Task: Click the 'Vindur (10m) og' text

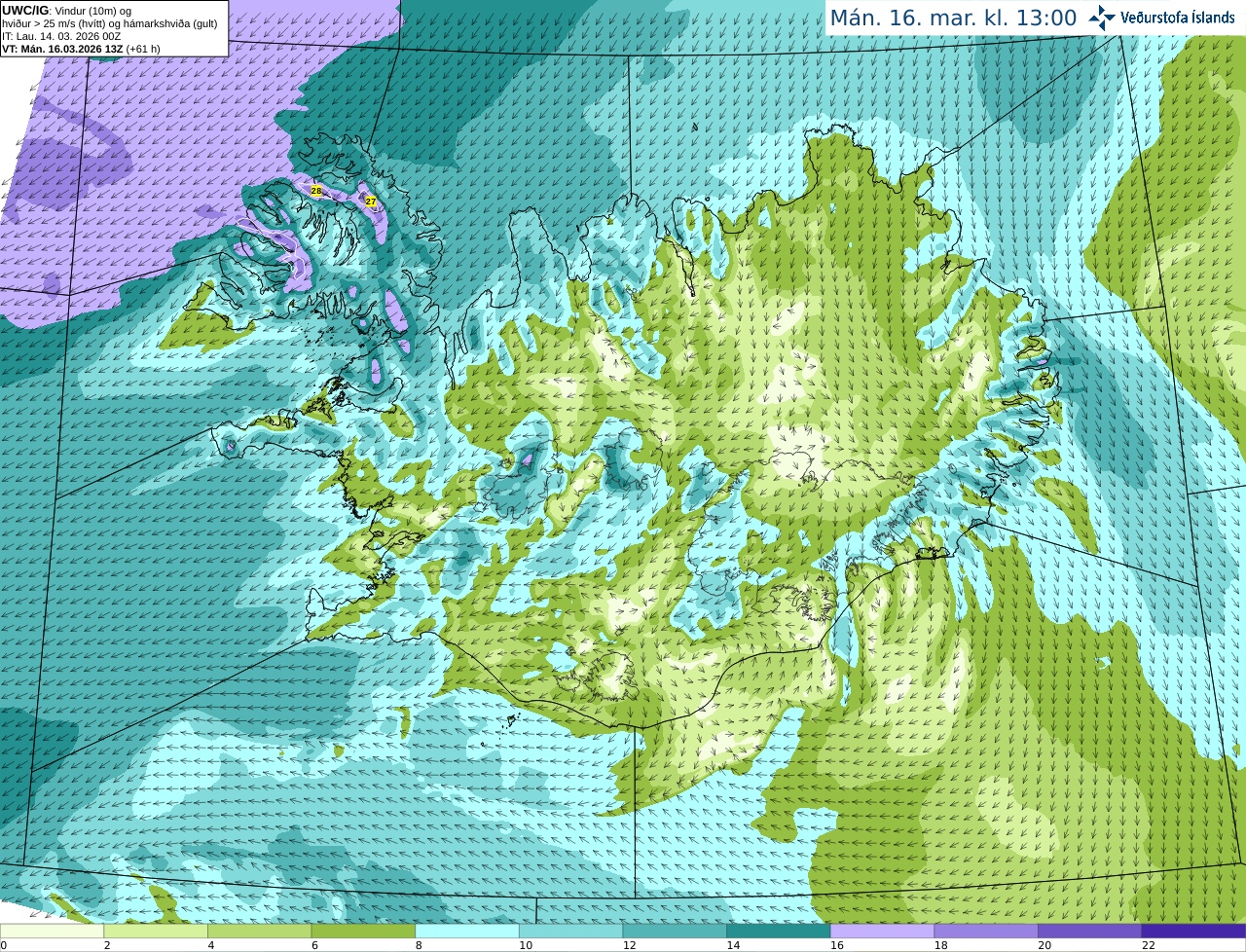Action: pyautogui.click(x=93, y=11)
